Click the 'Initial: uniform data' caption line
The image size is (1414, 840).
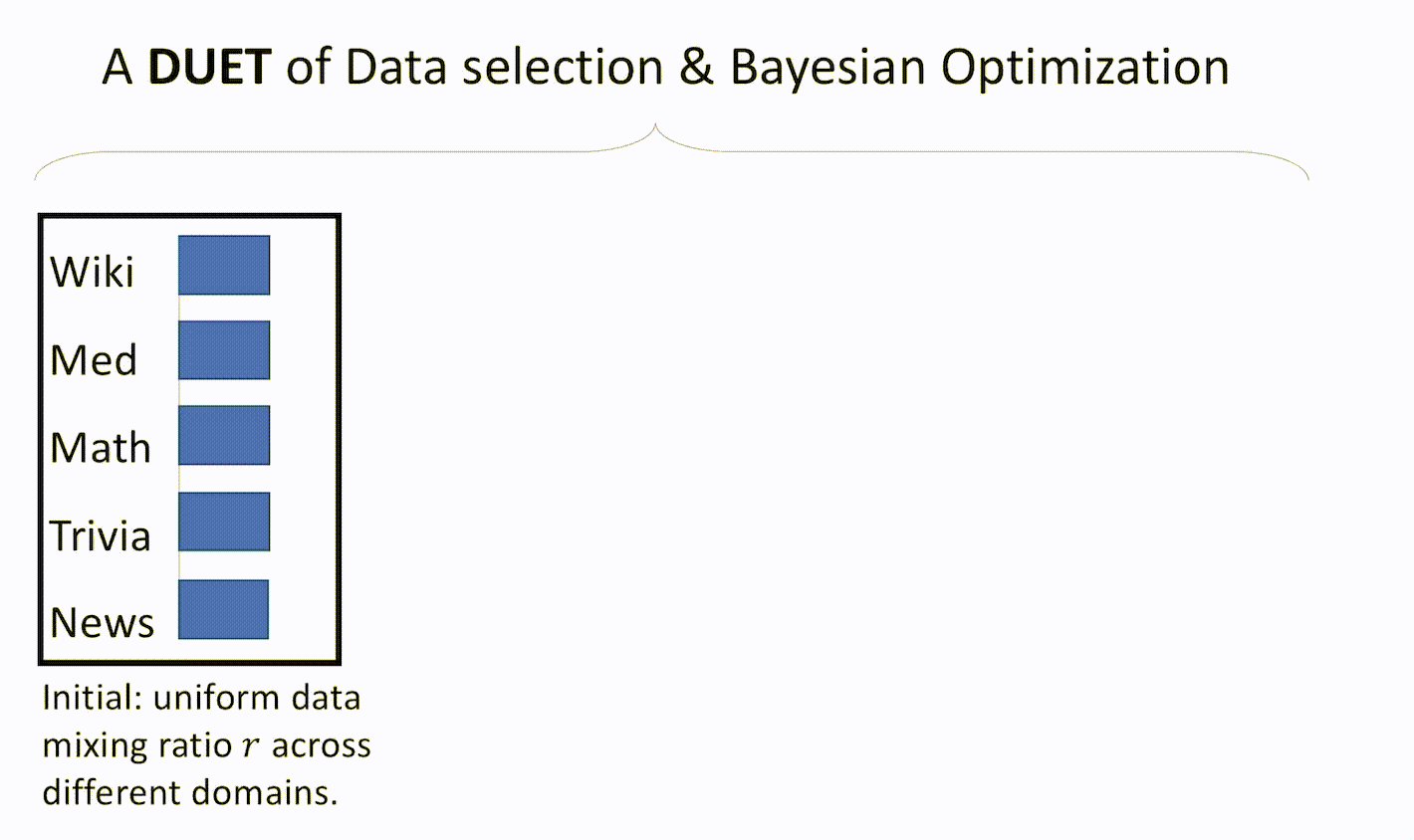click(x=201, y=698)
